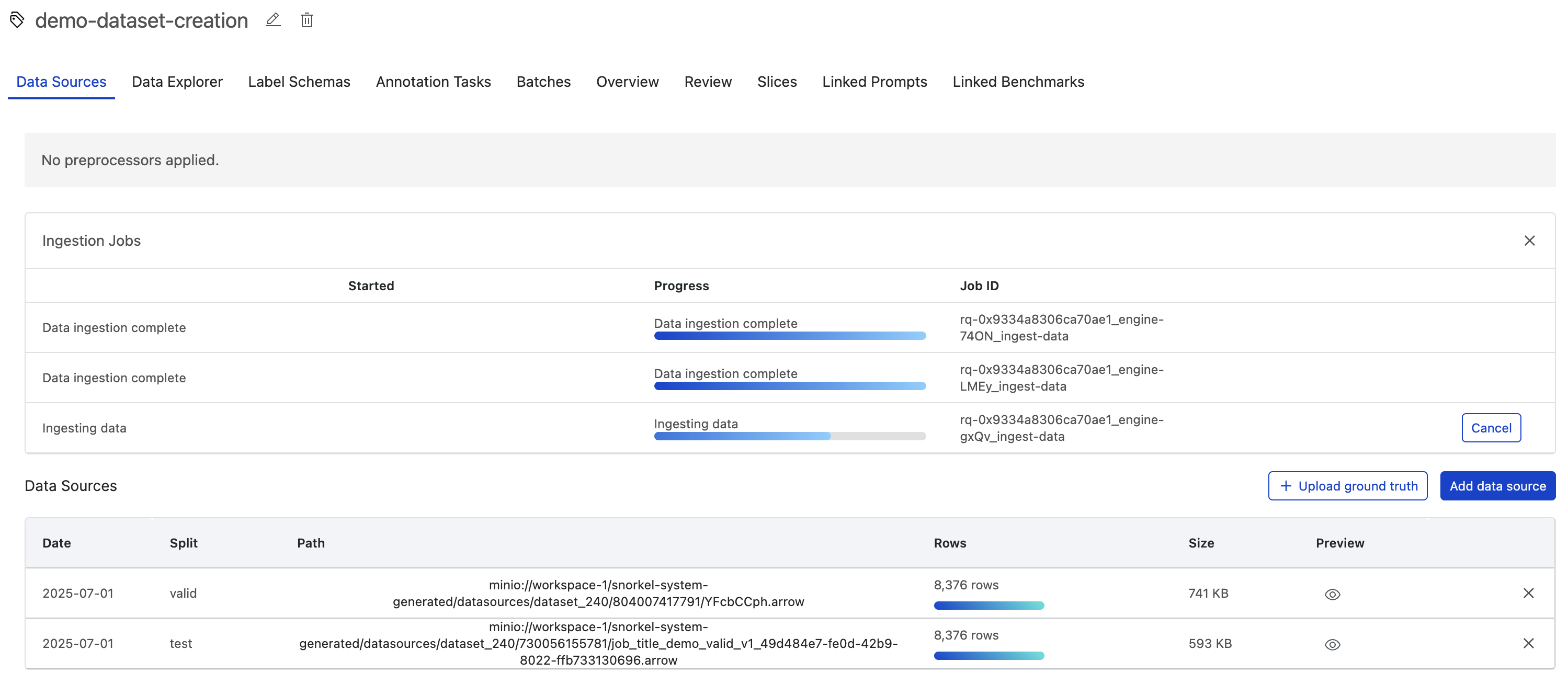Open the Label Schemas tab
Screen dimensions: 1568x684
pos(299,82)
